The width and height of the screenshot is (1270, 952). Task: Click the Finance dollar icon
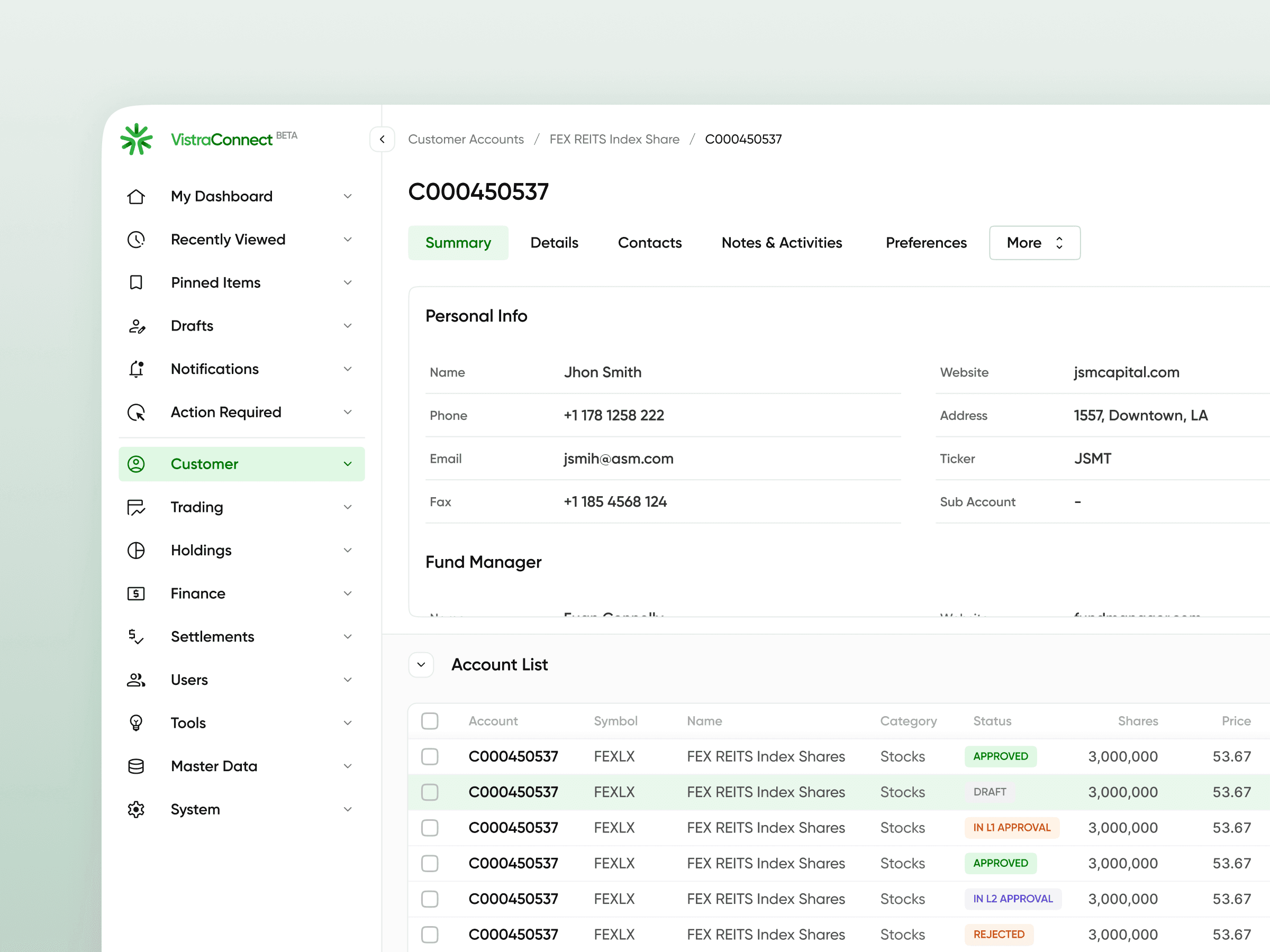(136, 593)
